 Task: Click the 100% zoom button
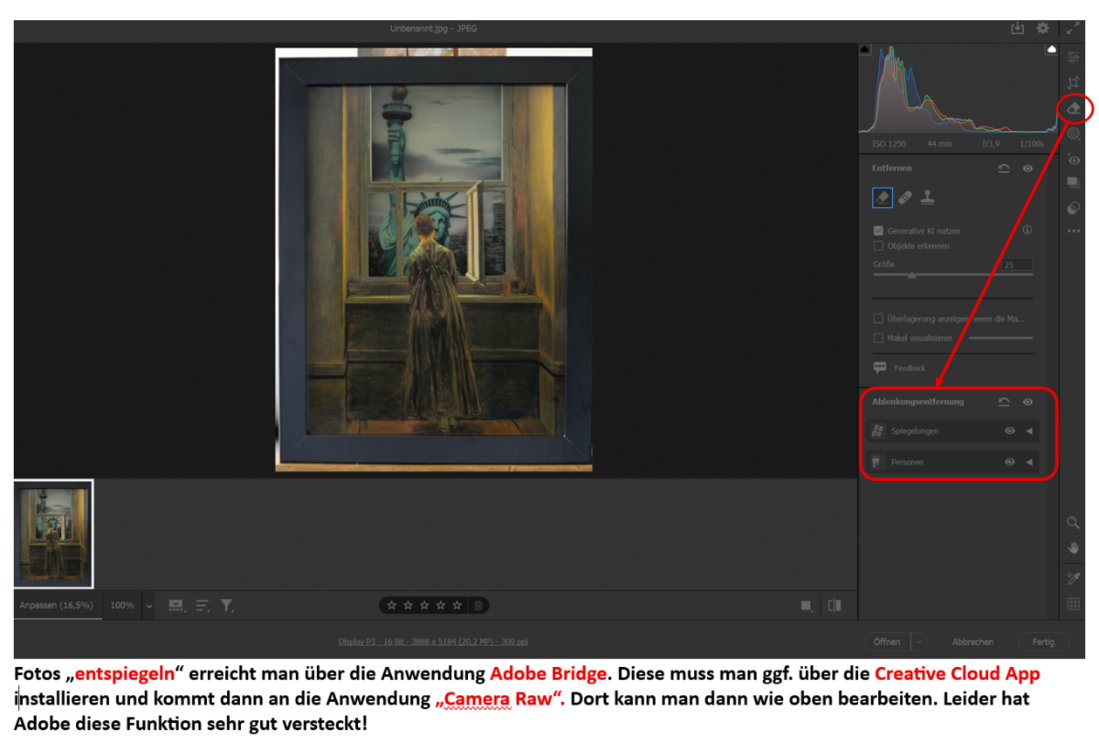tap(122, 606)
